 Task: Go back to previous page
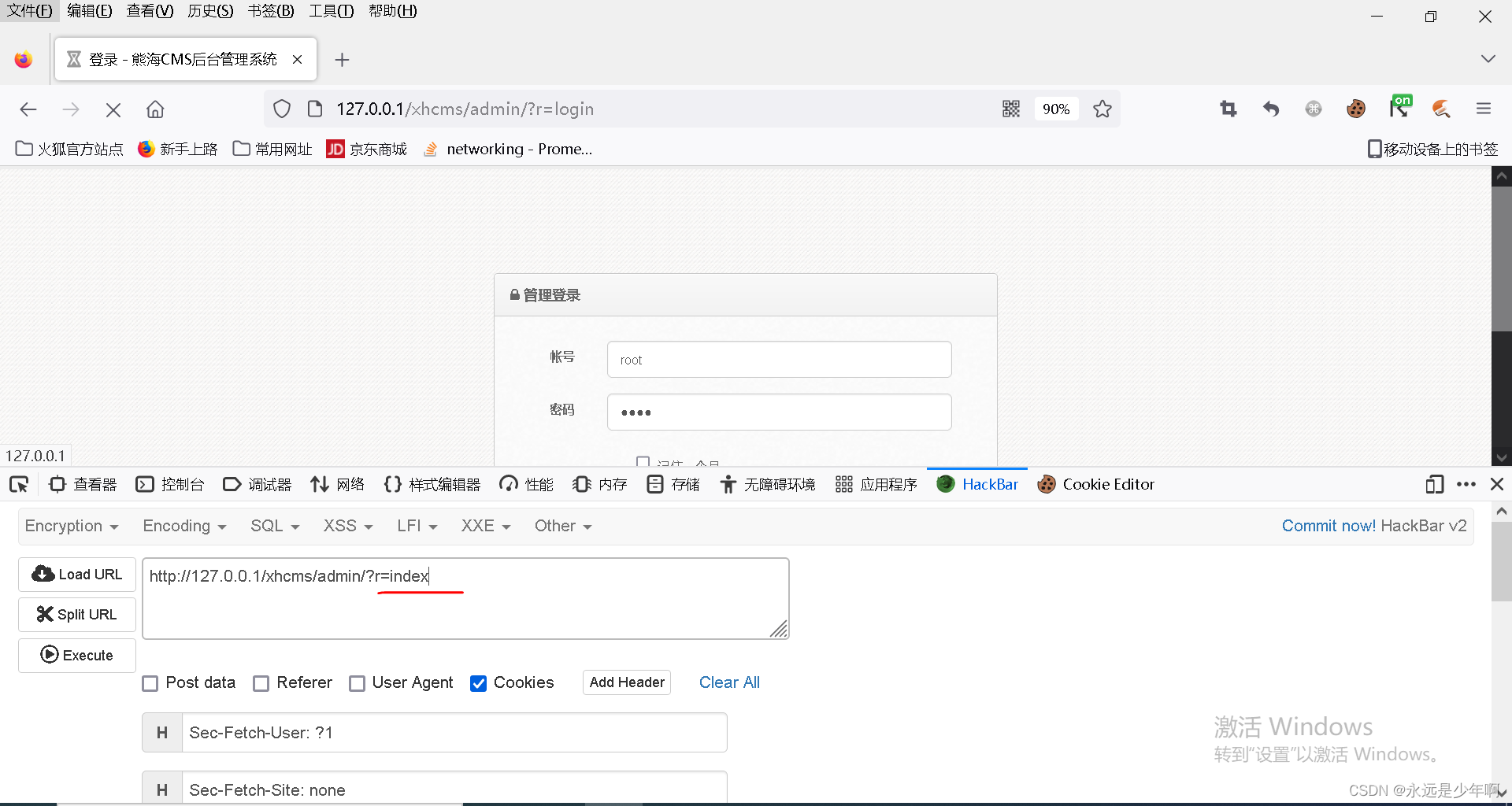(28, 109)
